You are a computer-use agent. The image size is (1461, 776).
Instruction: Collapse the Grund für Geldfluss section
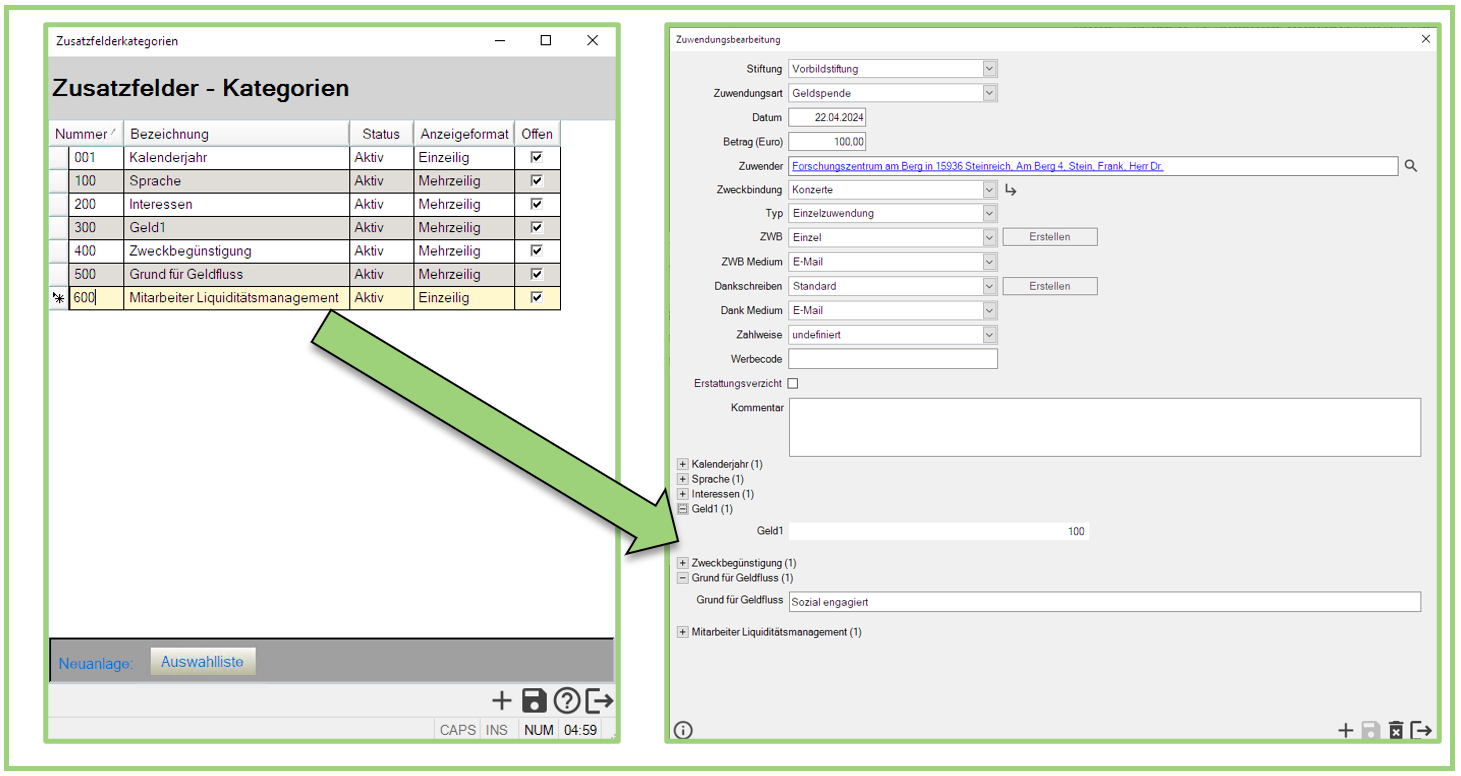coord(683,578)
